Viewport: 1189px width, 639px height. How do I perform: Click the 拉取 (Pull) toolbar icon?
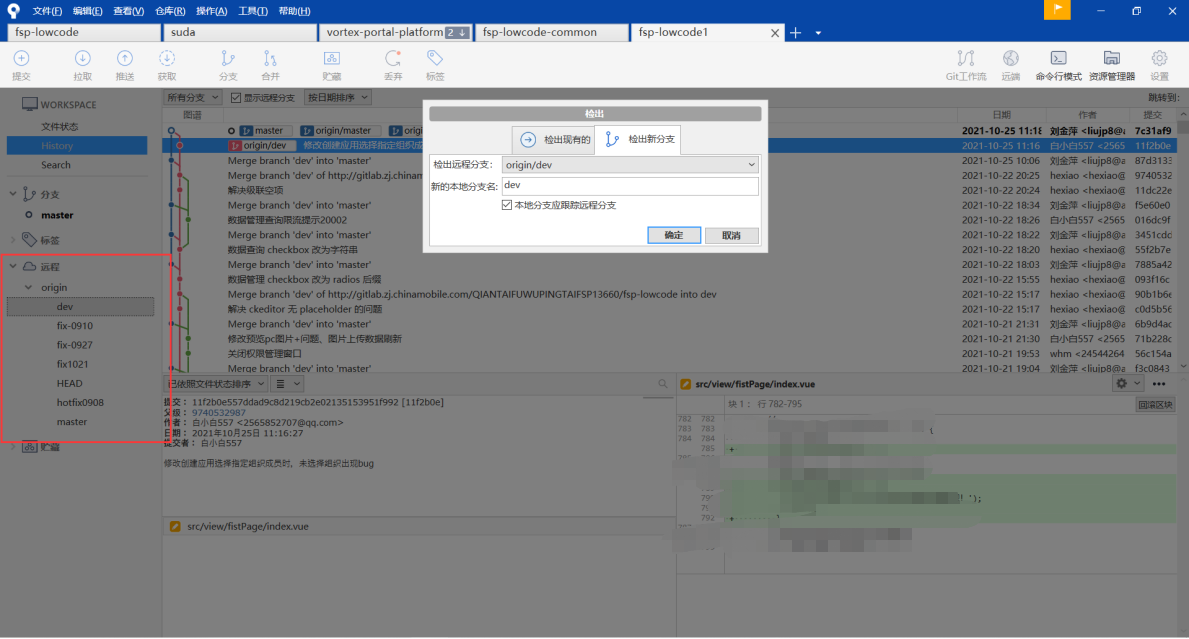(x=83, y=58)
